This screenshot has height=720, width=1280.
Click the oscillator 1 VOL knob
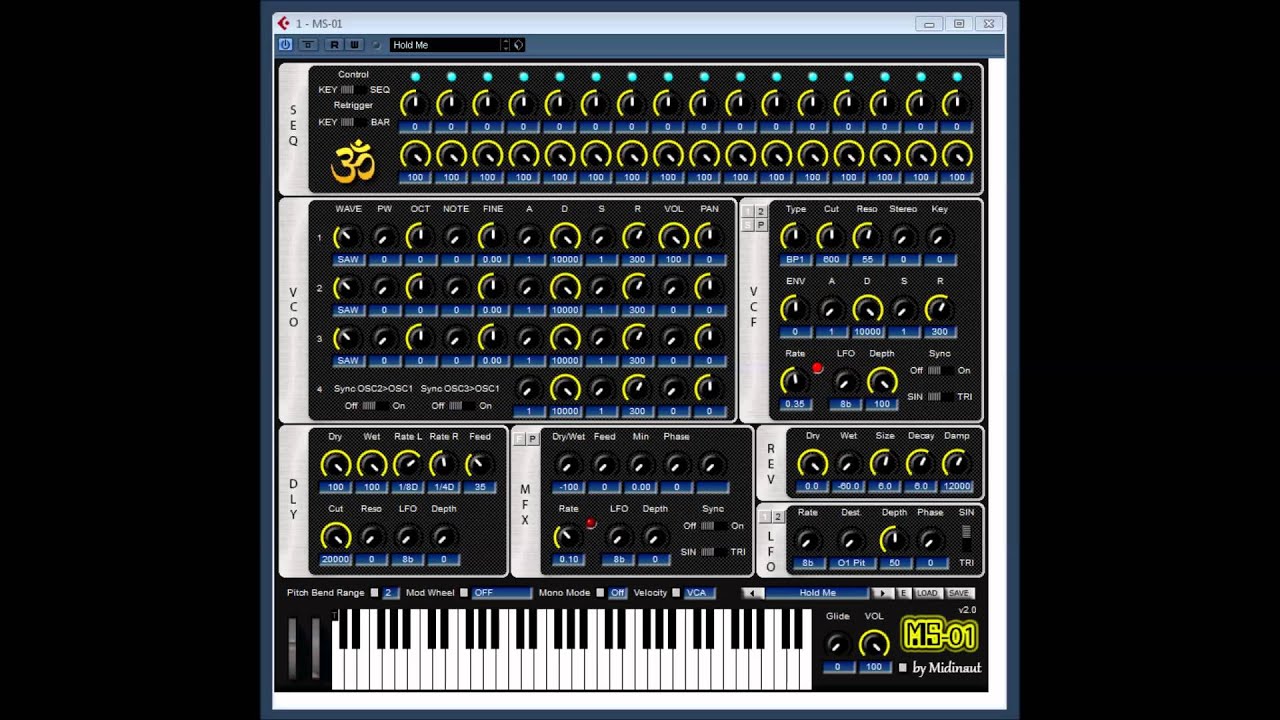673,237
